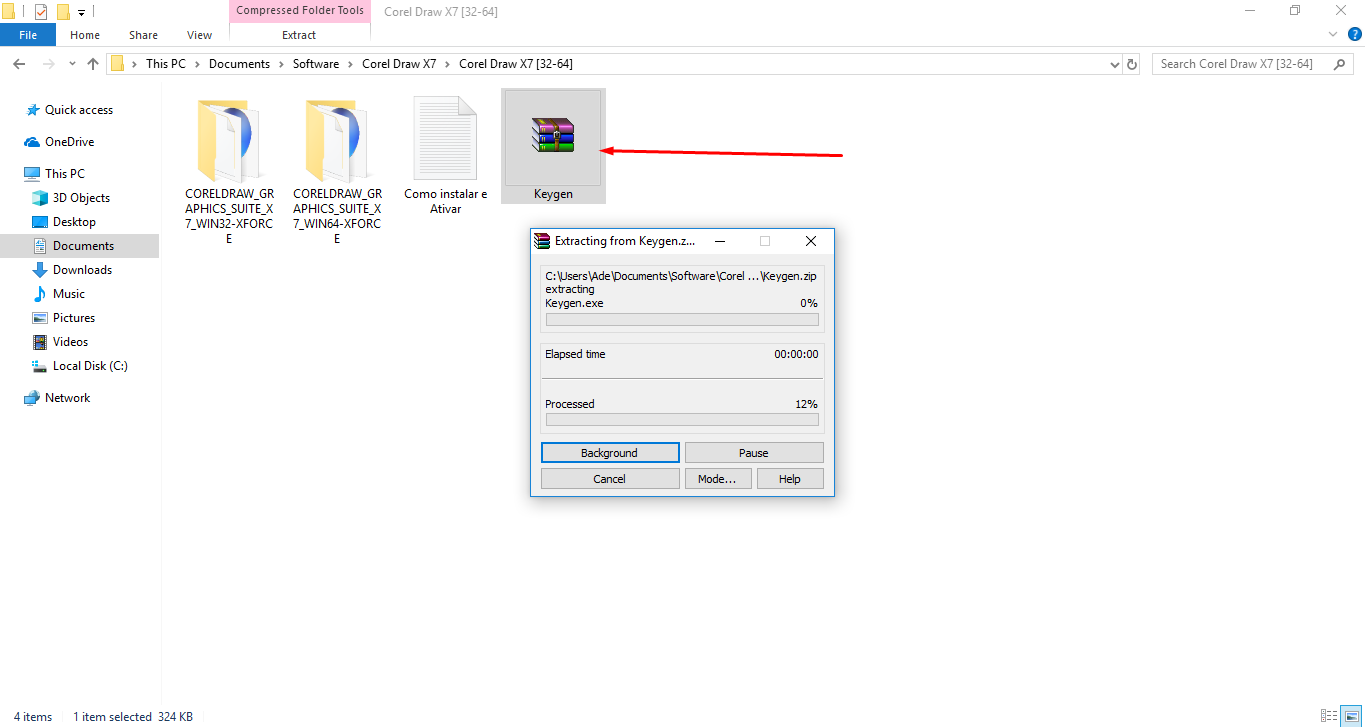The height and width of the screenshot is (727, 1365).
Task: Open Help in the extraction dialog
Action: (790, 479)
